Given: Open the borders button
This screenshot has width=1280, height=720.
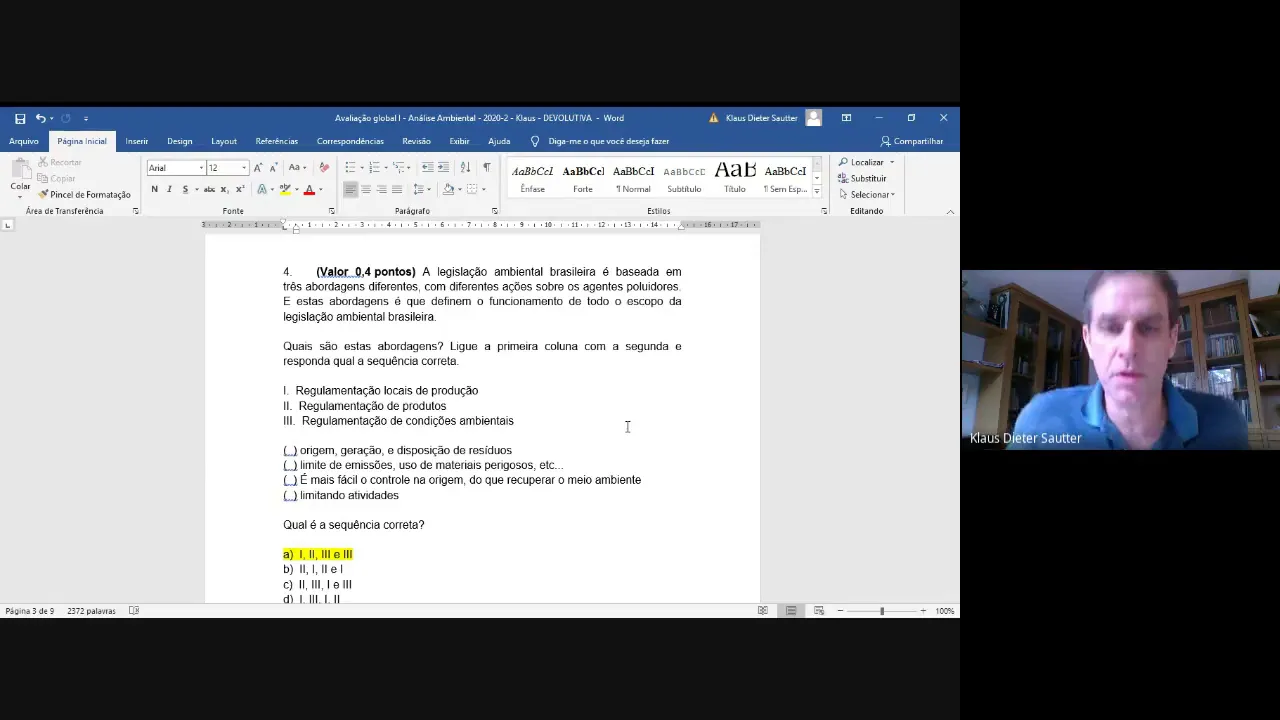Looking at the screenshot, I should (x=472, y=189).
